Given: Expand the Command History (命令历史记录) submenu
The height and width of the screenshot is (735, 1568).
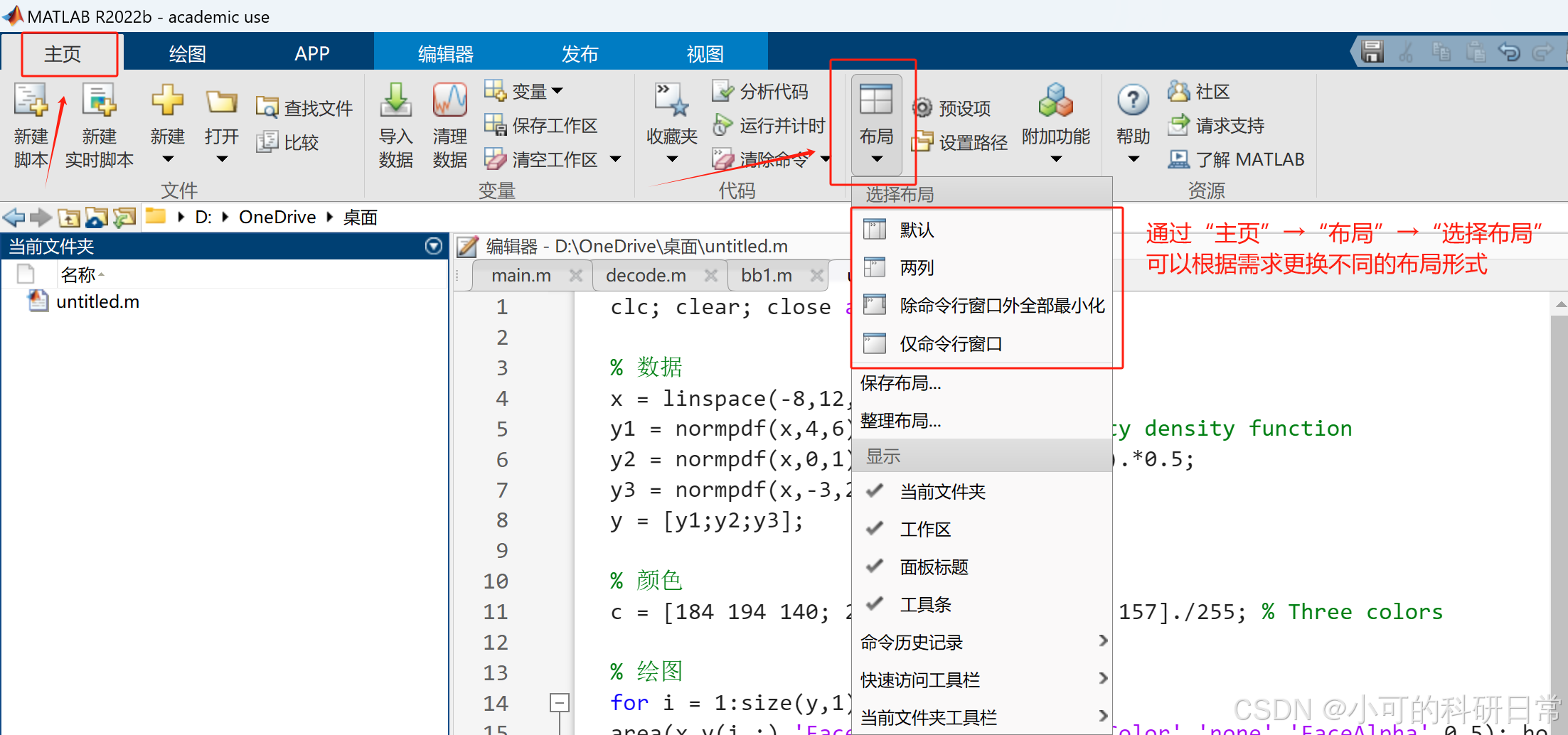Looking at the screenshot, I should click(981, 642).
